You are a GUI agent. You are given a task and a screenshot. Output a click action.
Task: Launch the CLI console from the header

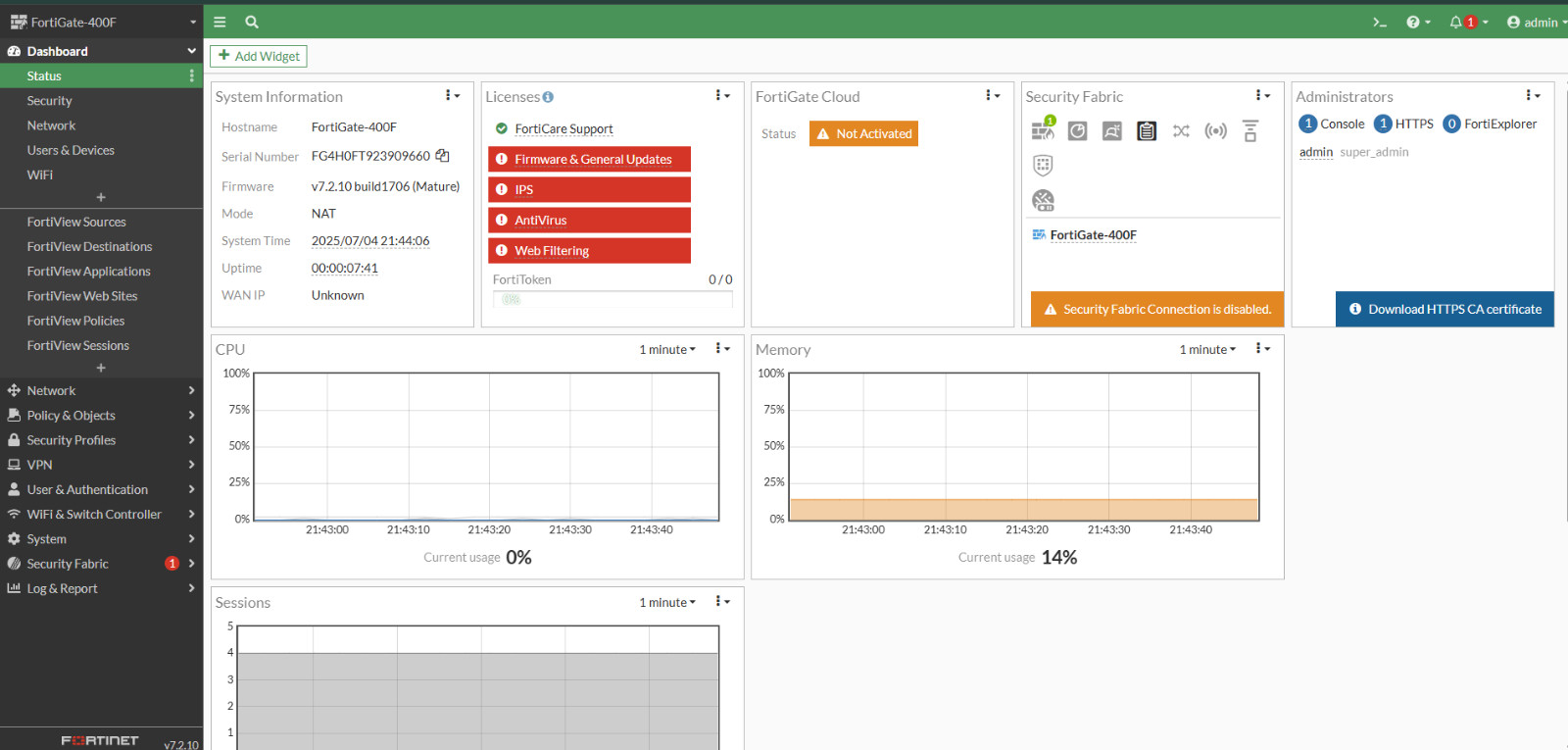pyautogui.click(x=1380, y=22)
